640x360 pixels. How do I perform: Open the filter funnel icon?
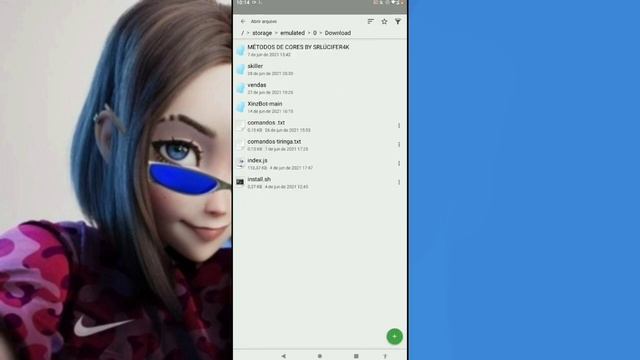coord(398,21)
